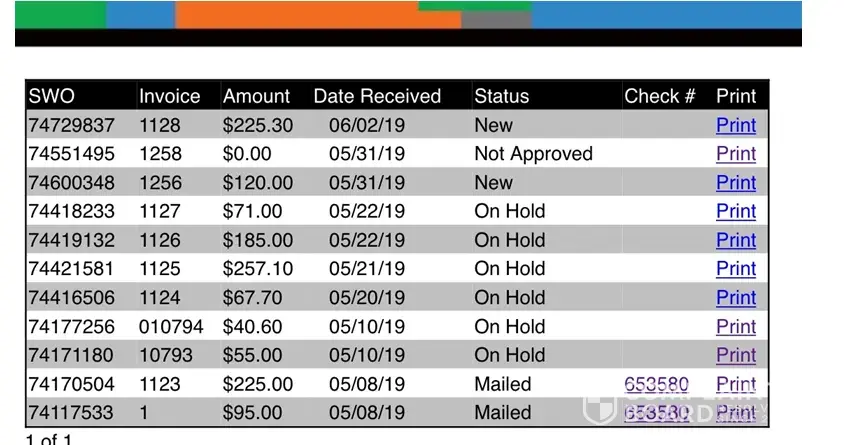This screenshot has width=844, height=445.
Task: Click the SWO column header
Action: coord(52,97)
